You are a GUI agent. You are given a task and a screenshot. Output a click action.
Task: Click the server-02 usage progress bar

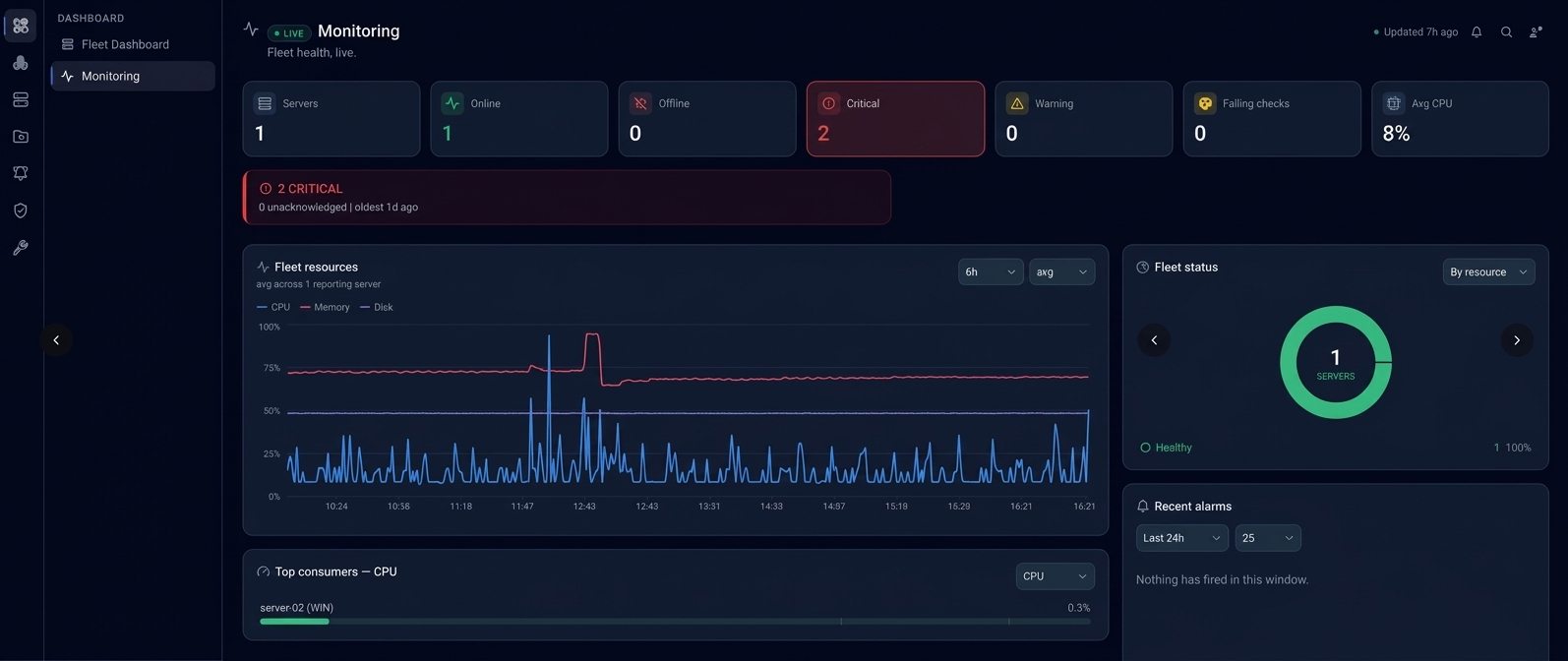click(x=675, y=622)
